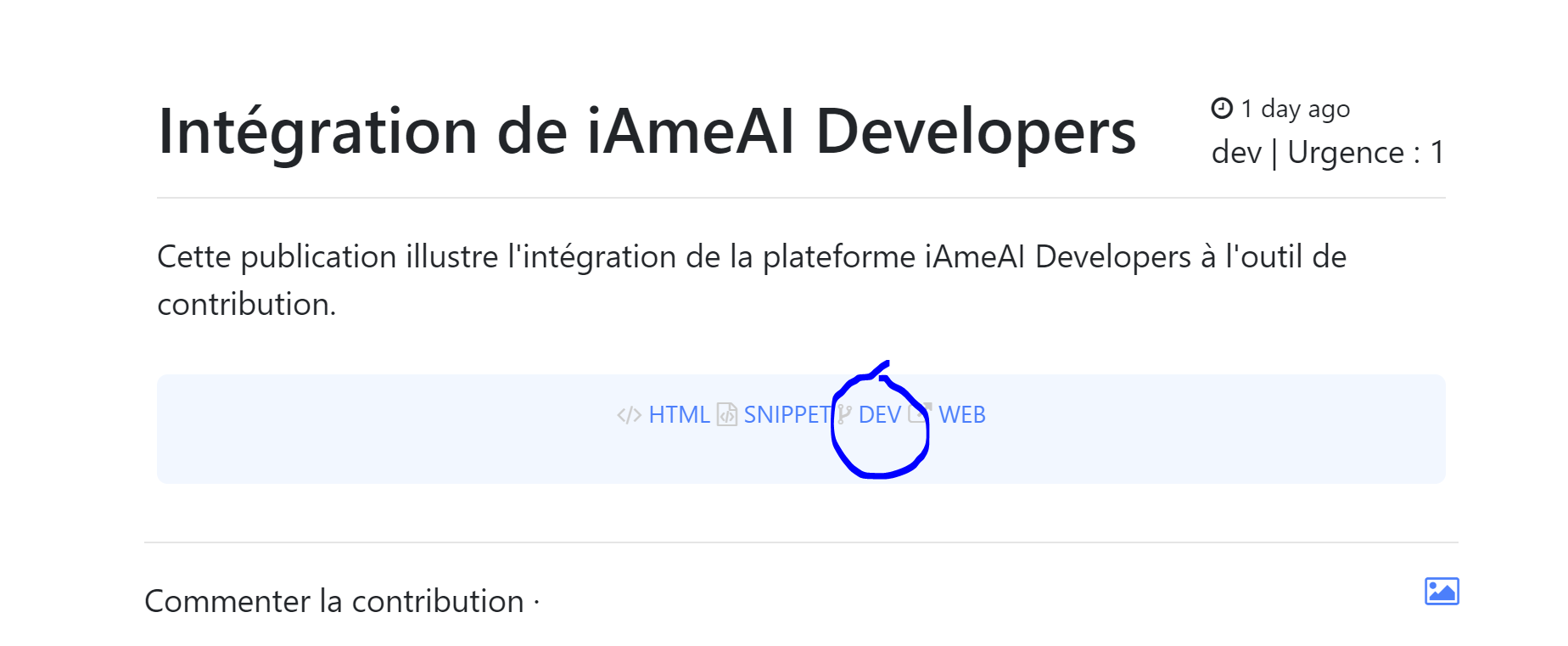Click the 'dev | Urgence : 1' text
1568x646 pixels.
coord(1328,153)
